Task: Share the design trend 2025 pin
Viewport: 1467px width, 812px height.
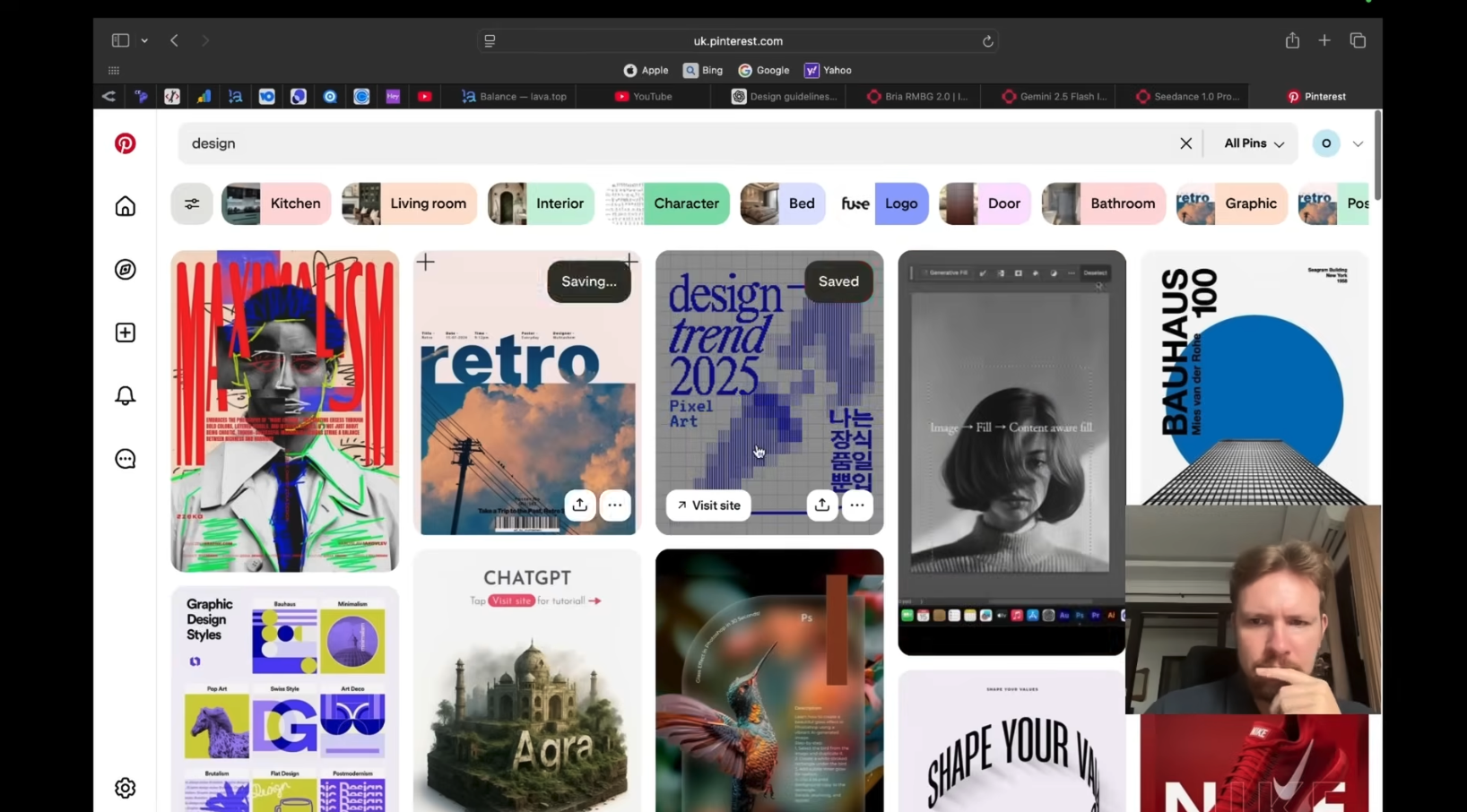Action: click(821, 505)
